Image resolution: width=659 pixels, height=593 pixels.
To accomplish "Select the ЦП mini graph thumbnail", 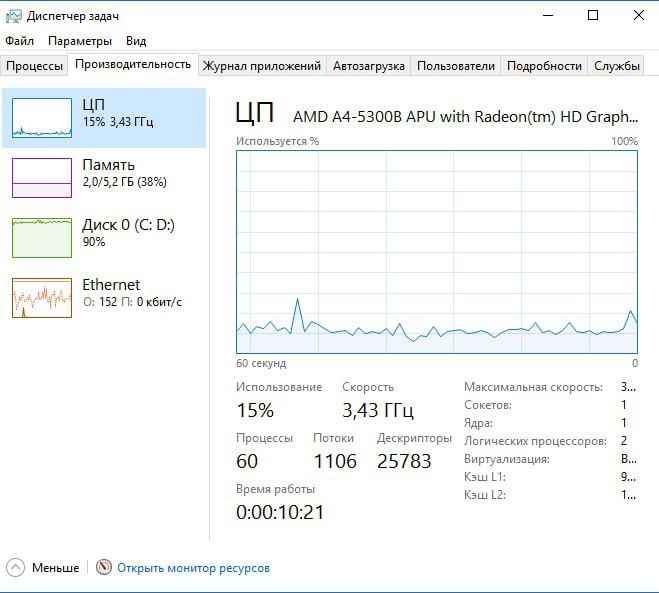I will pos(42,118).
